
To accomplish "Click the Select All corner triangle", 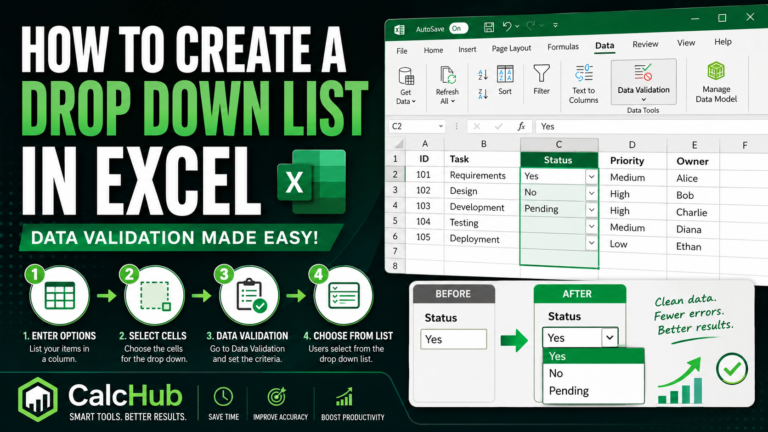I will [399, 144].
